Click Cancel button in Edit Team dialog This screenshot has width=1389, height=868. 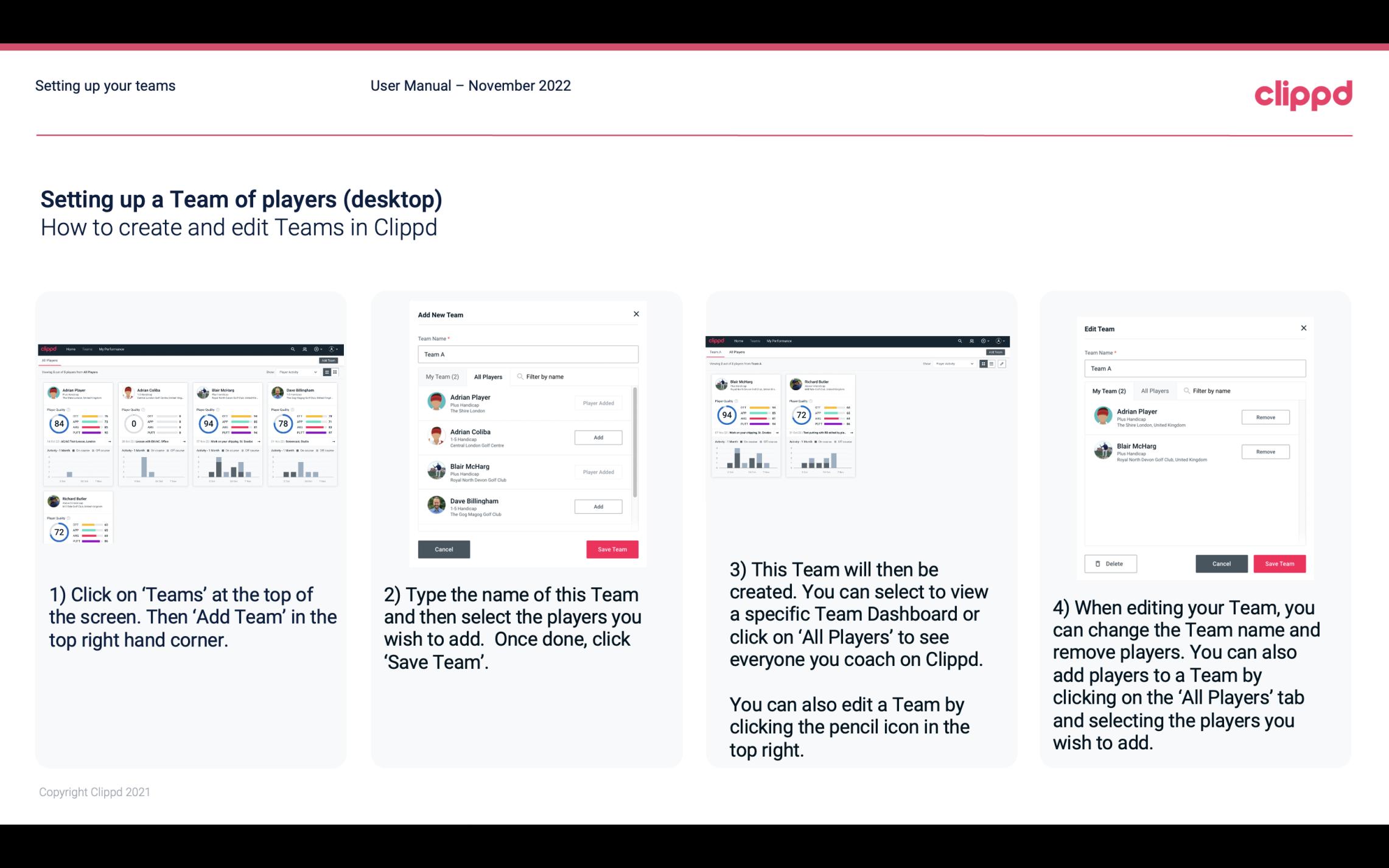[1221, 563]
